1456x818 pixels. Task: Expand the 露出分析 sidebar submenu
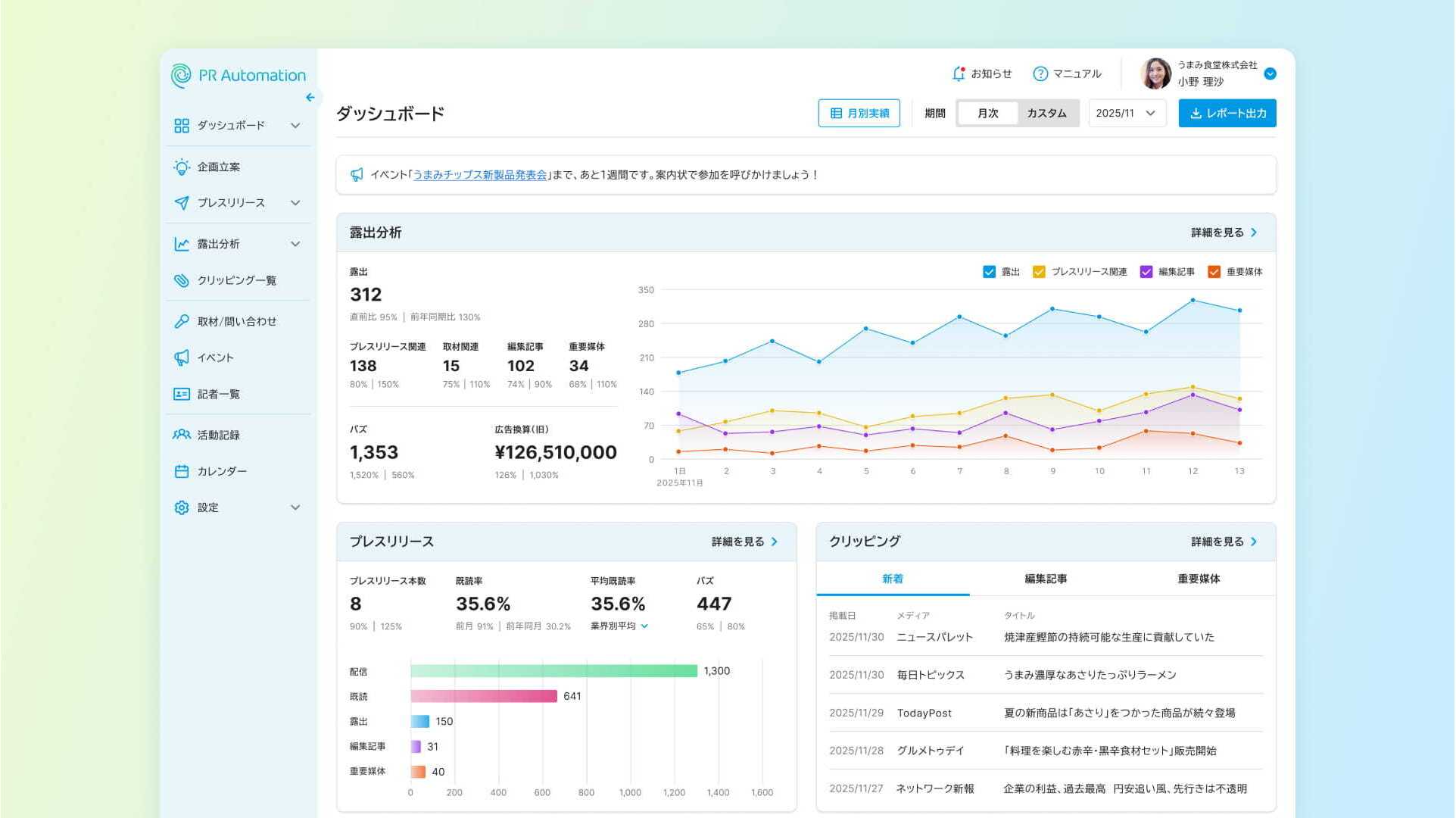tap(295, 244)
